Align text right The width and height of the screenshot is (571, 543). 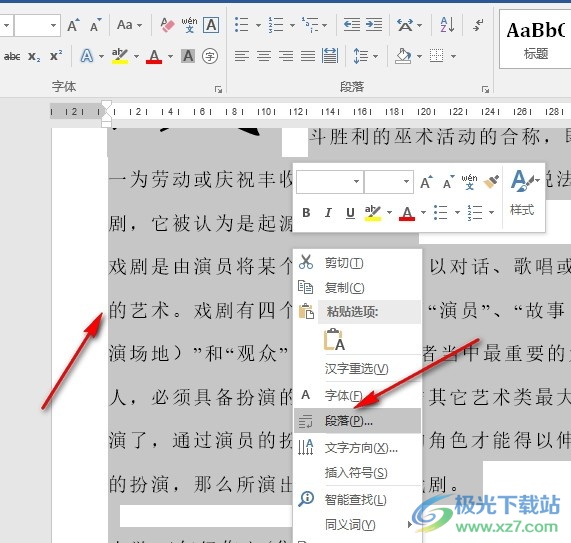tap(286, 56)
